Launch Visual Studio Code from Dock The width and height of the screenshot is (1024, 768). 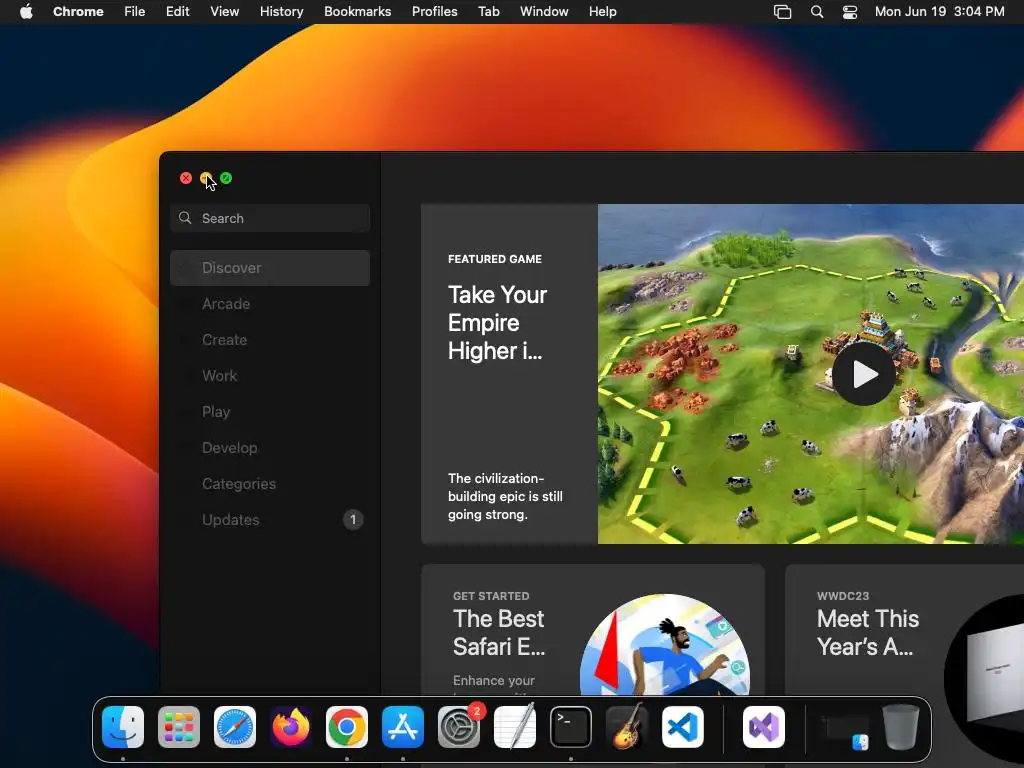pyautogui.click(x=682, y=727)
